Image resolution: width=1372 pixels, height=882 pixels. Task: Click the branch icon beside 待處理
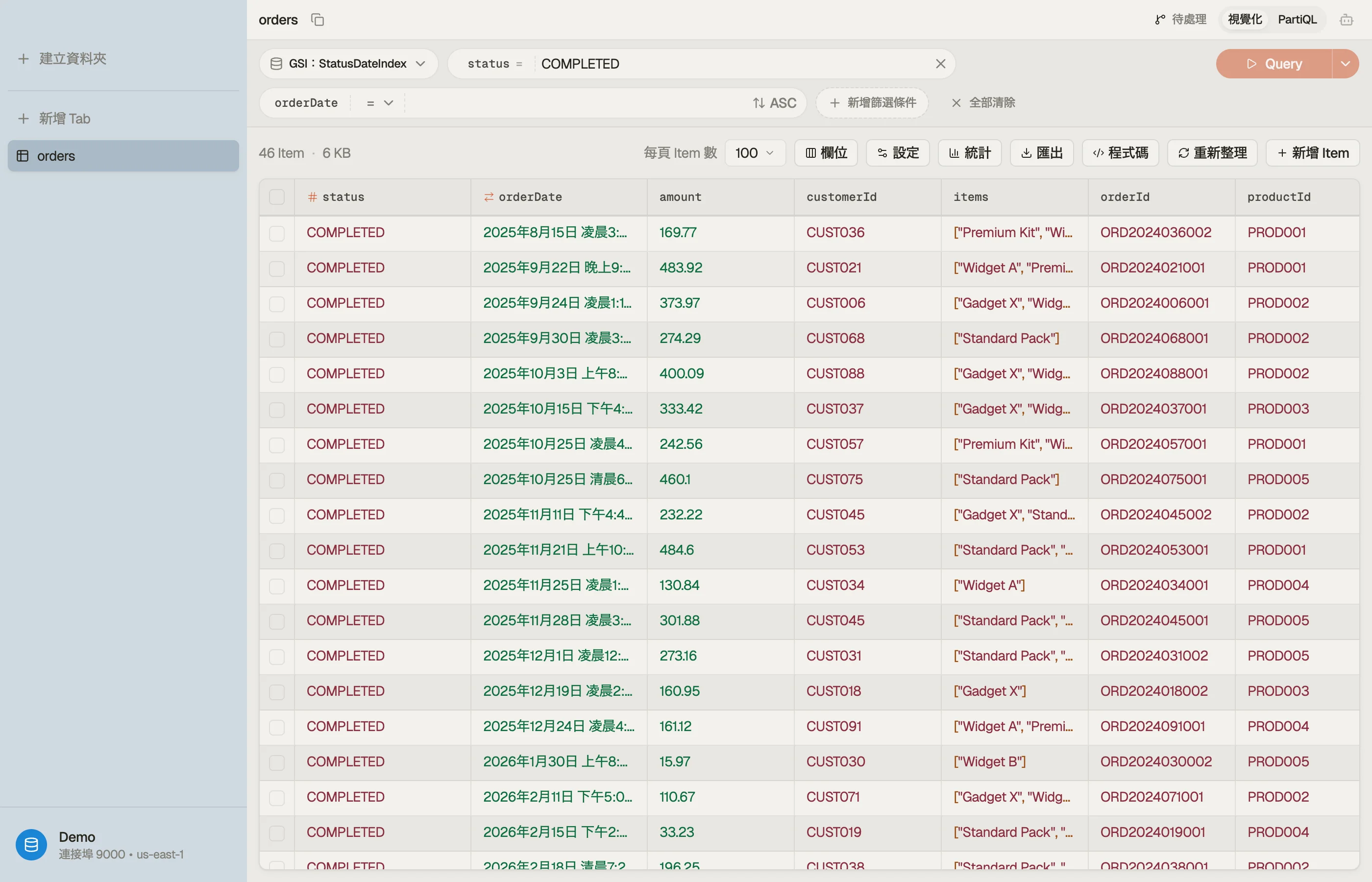[1159, 20]
